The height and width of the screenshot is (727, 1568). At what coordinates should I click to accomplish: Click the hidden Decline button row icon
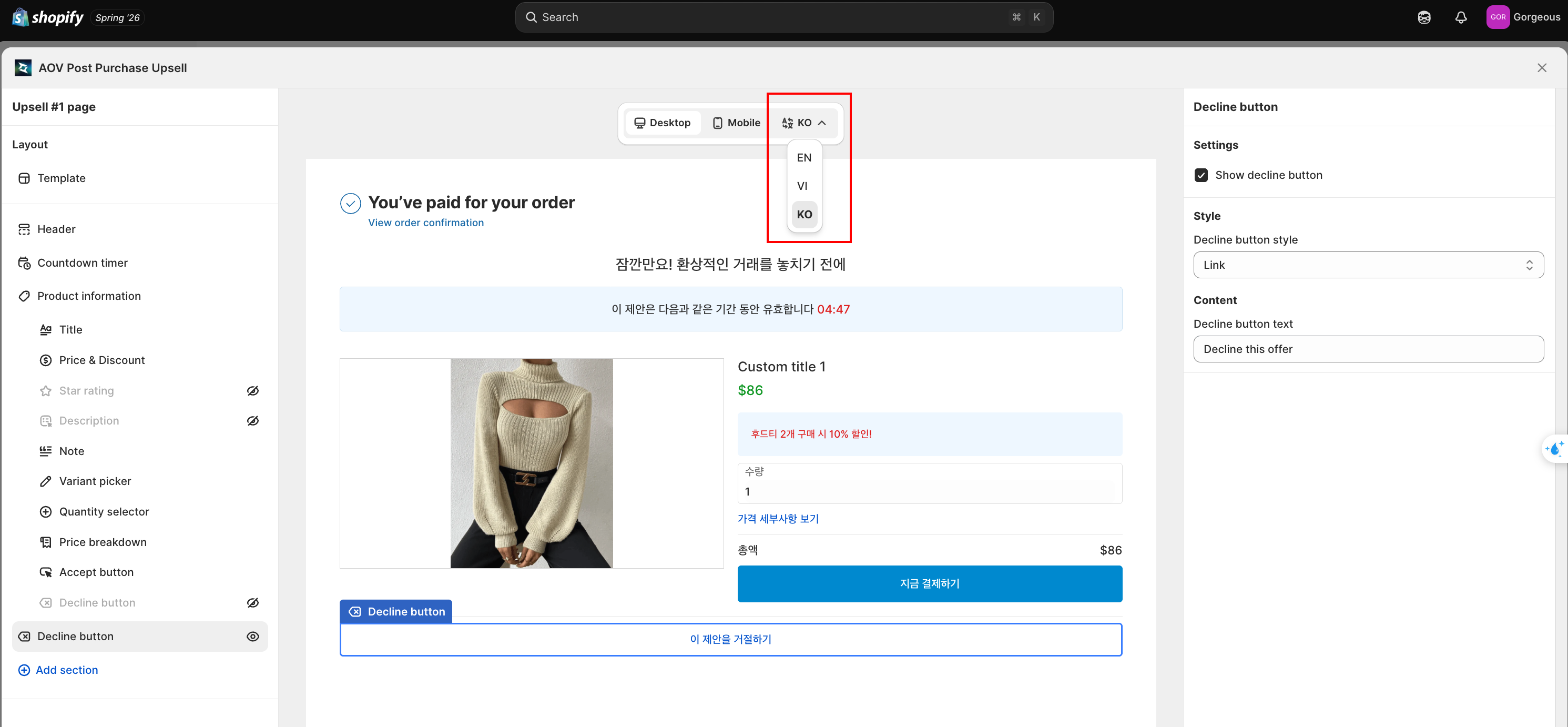point(46,603)
